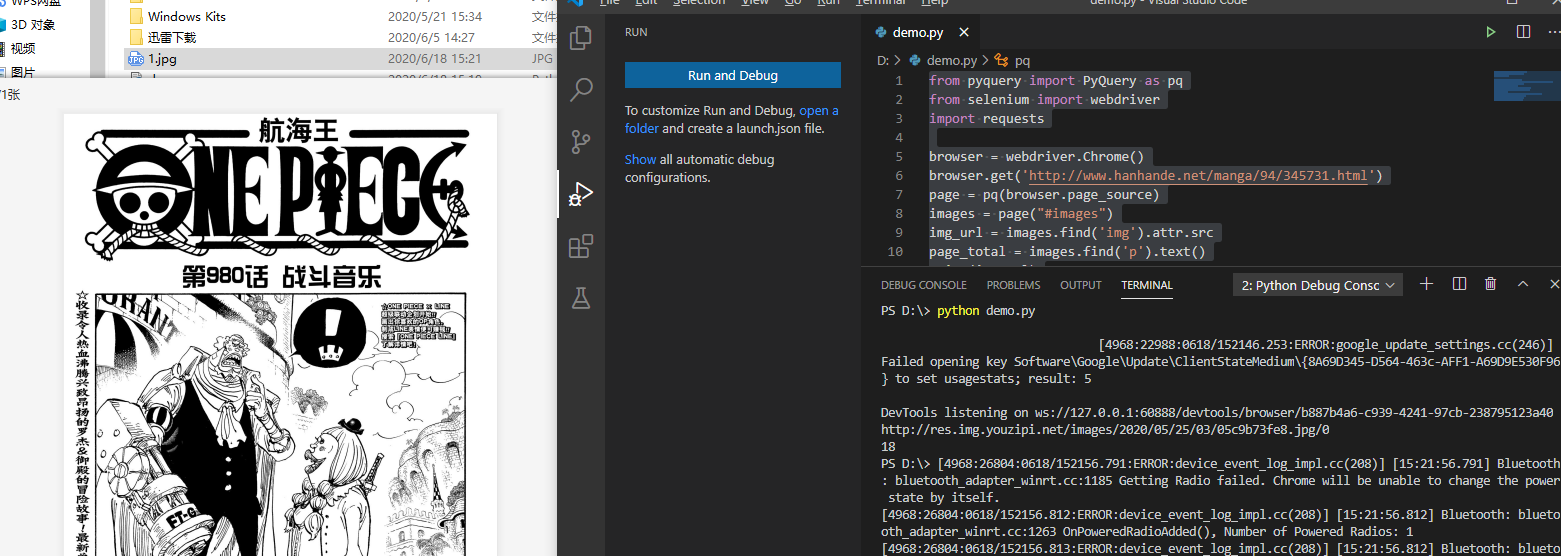Expand the D: breadcrumb segment
Image resolution: width=1561 pixels, height=556 pixels.
point(883,60)
